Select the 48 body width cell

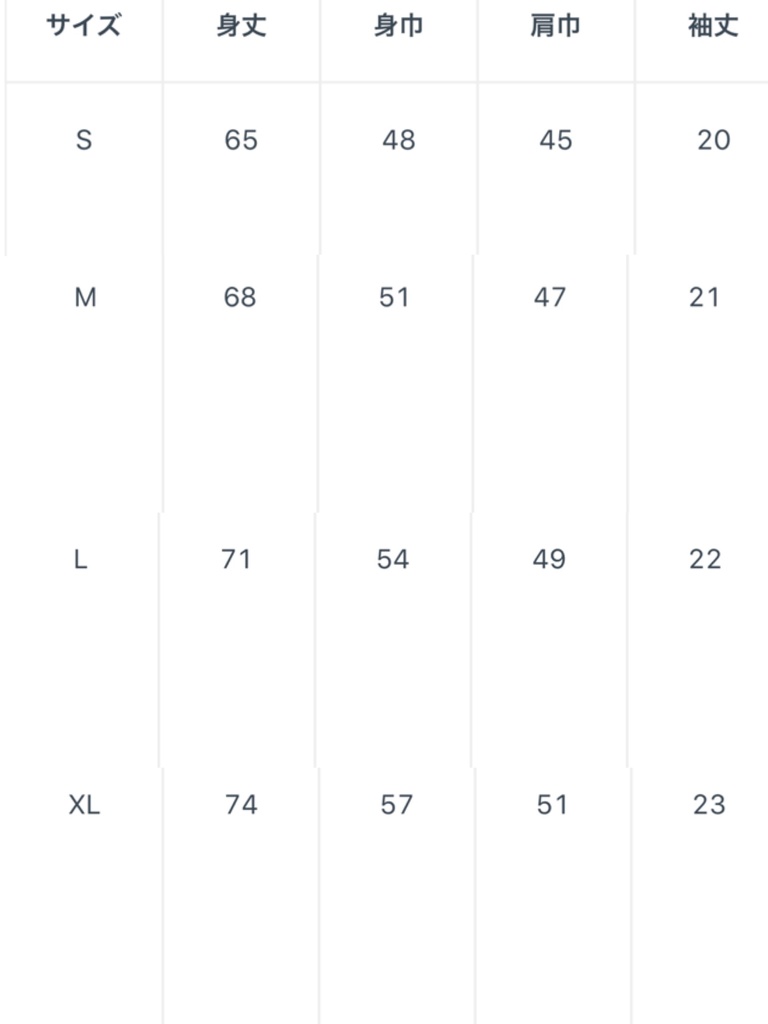(x=398, y=141)
